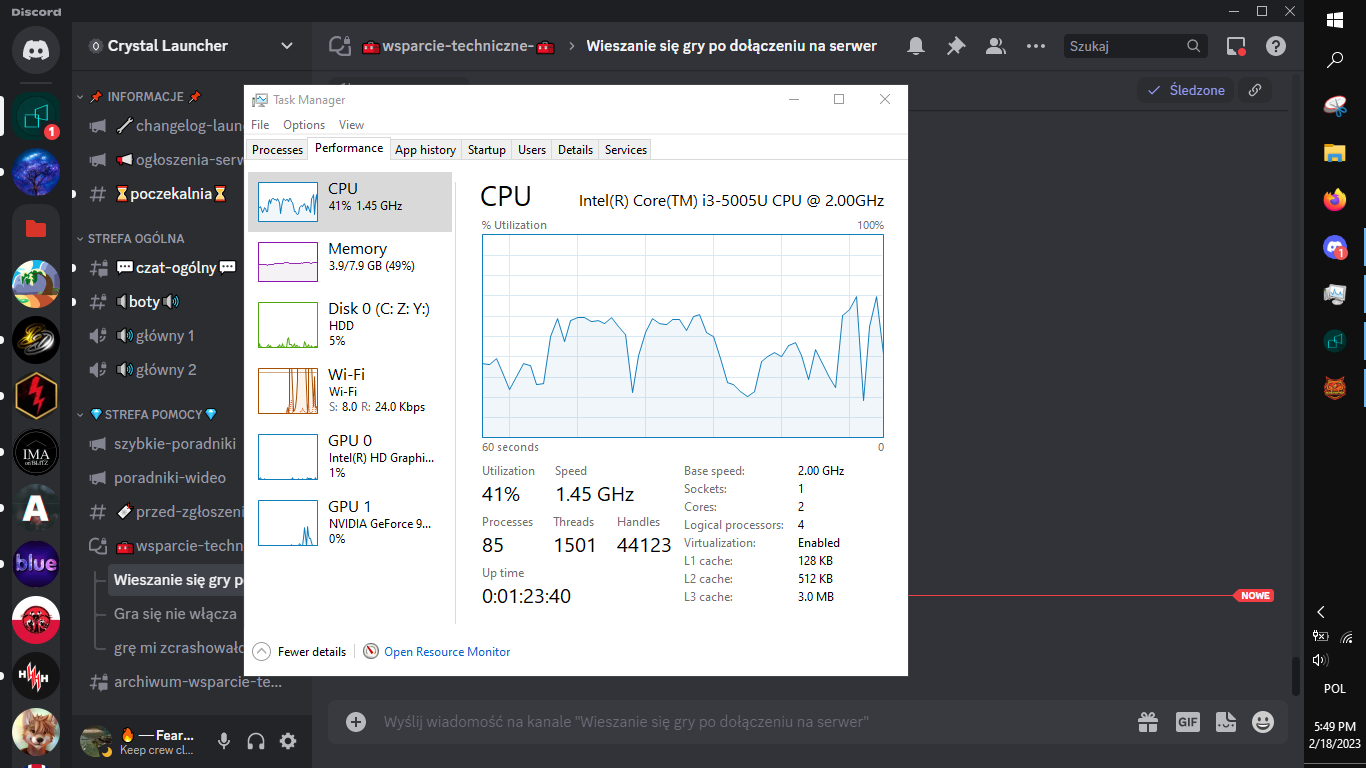The image size is (1366, 768).
Task: Go to Discord home direct messages
Action: coord(36,50)
